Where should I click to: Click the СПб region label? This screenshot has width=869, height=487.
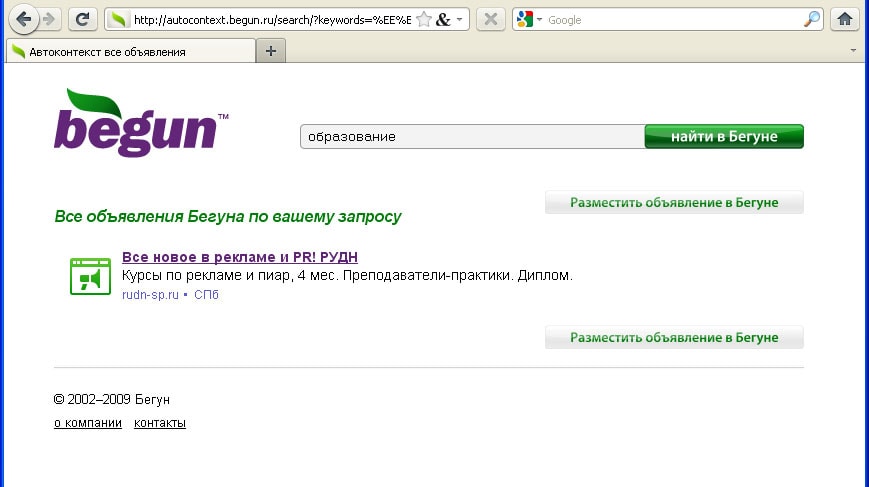point(206,295)
